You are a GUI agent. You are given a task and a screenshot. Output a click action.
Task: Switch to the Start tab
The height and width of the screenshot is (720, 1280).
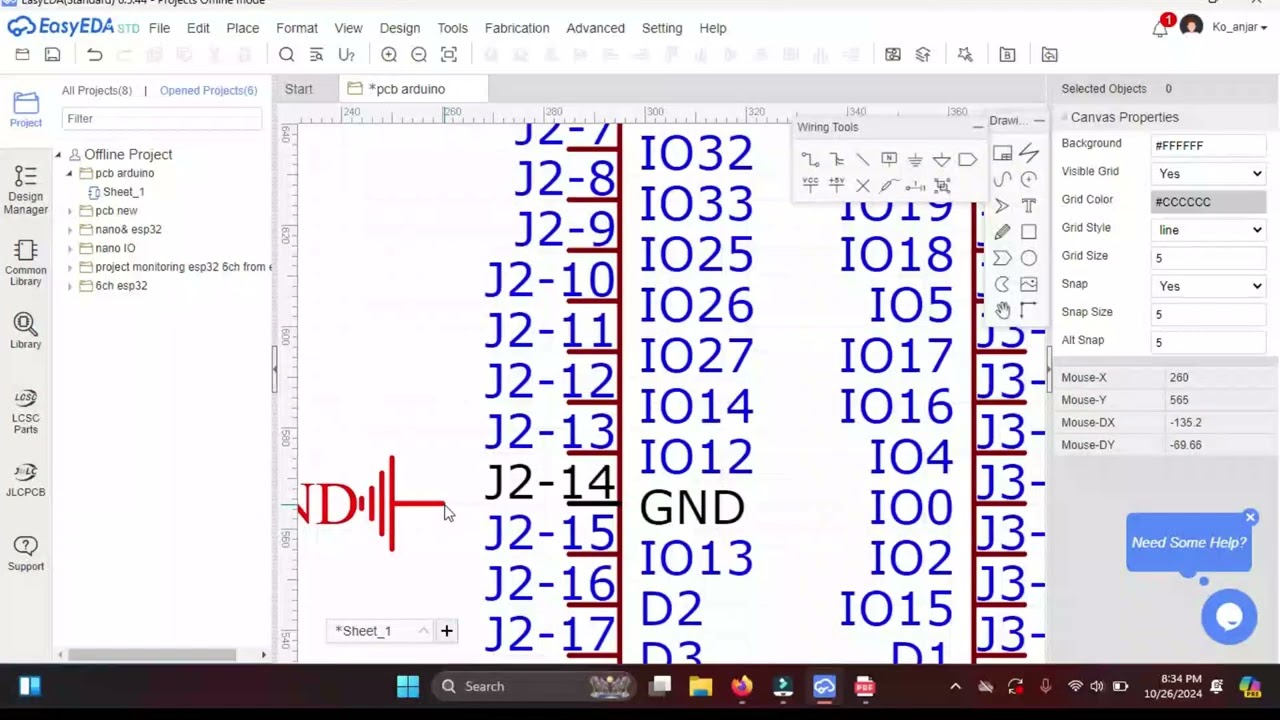(x=299, y=89)
